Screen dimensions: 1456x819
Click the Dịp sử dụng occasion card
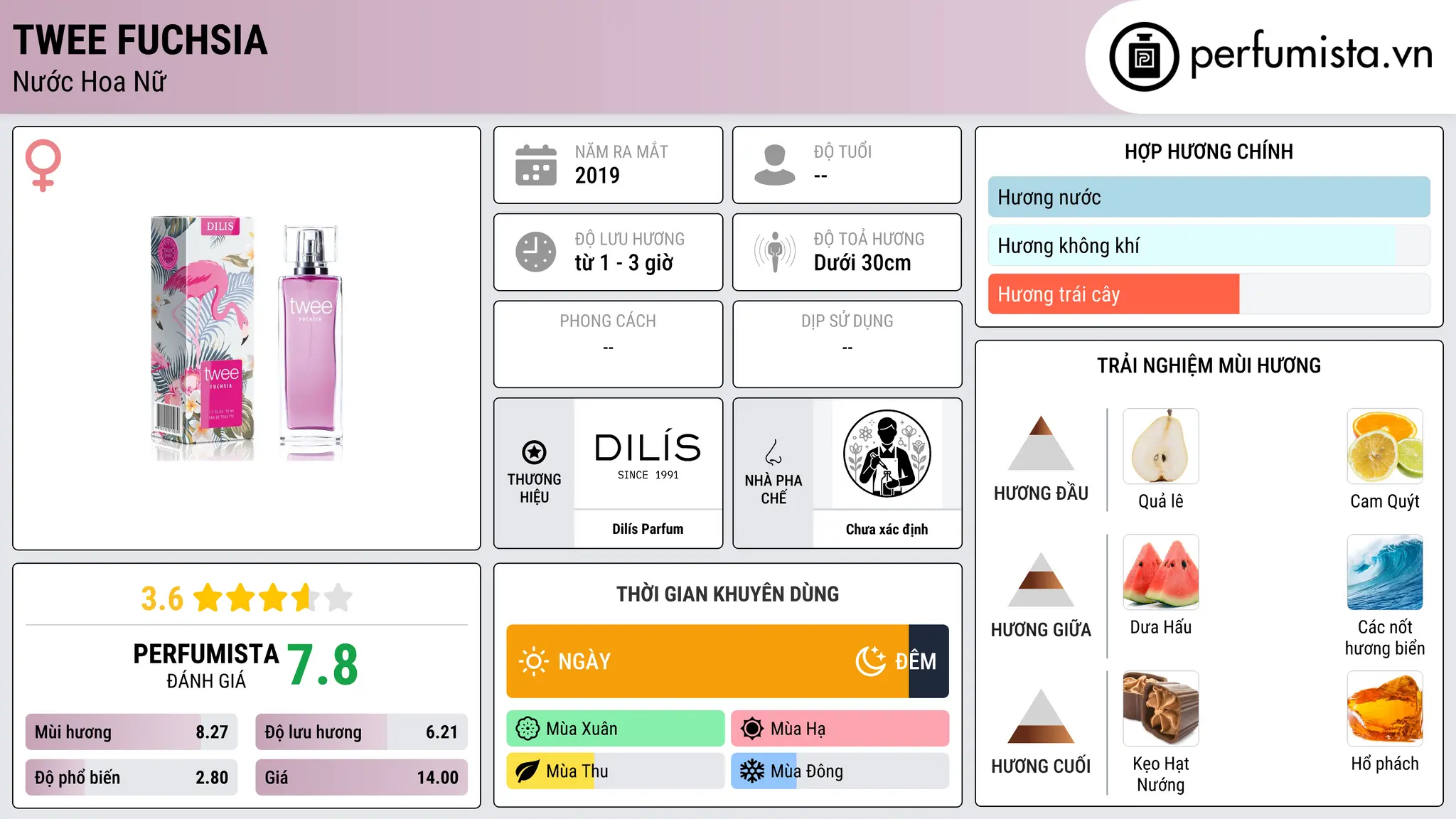click(847, 344)
